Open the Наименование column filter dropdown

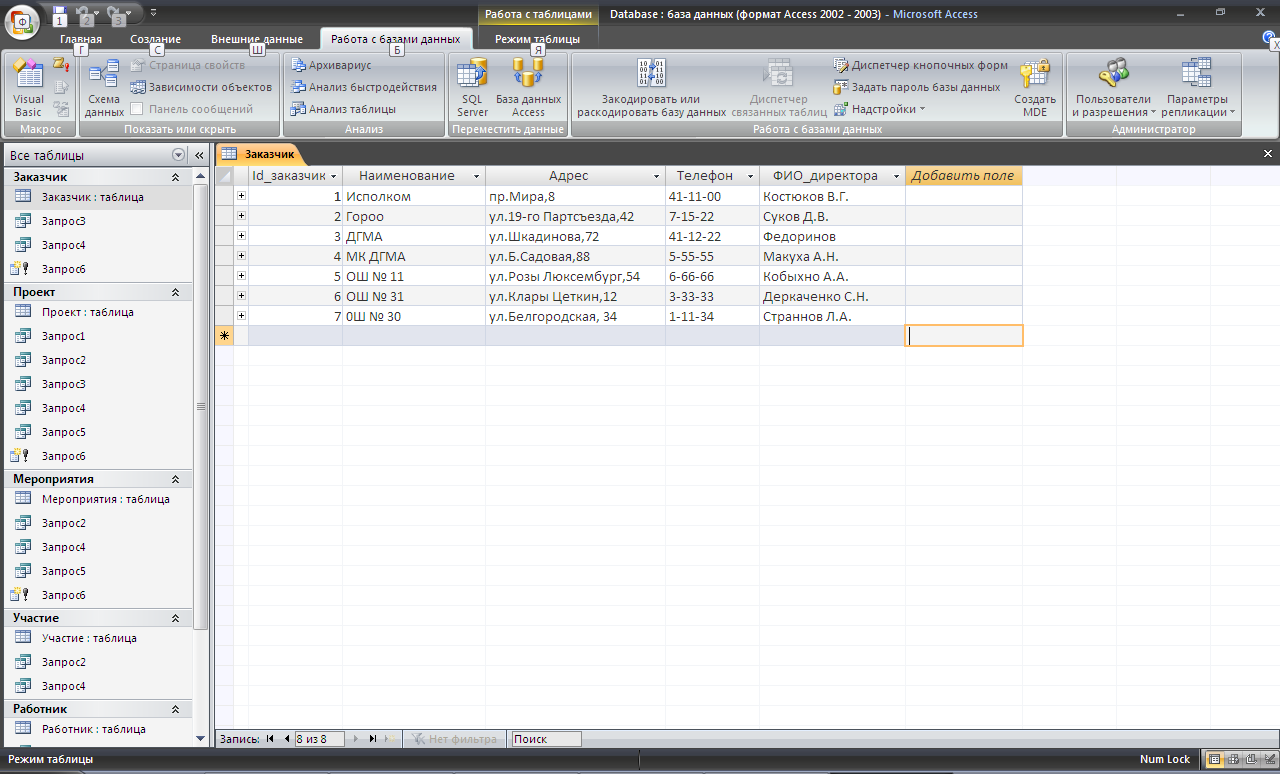point(477,176)
